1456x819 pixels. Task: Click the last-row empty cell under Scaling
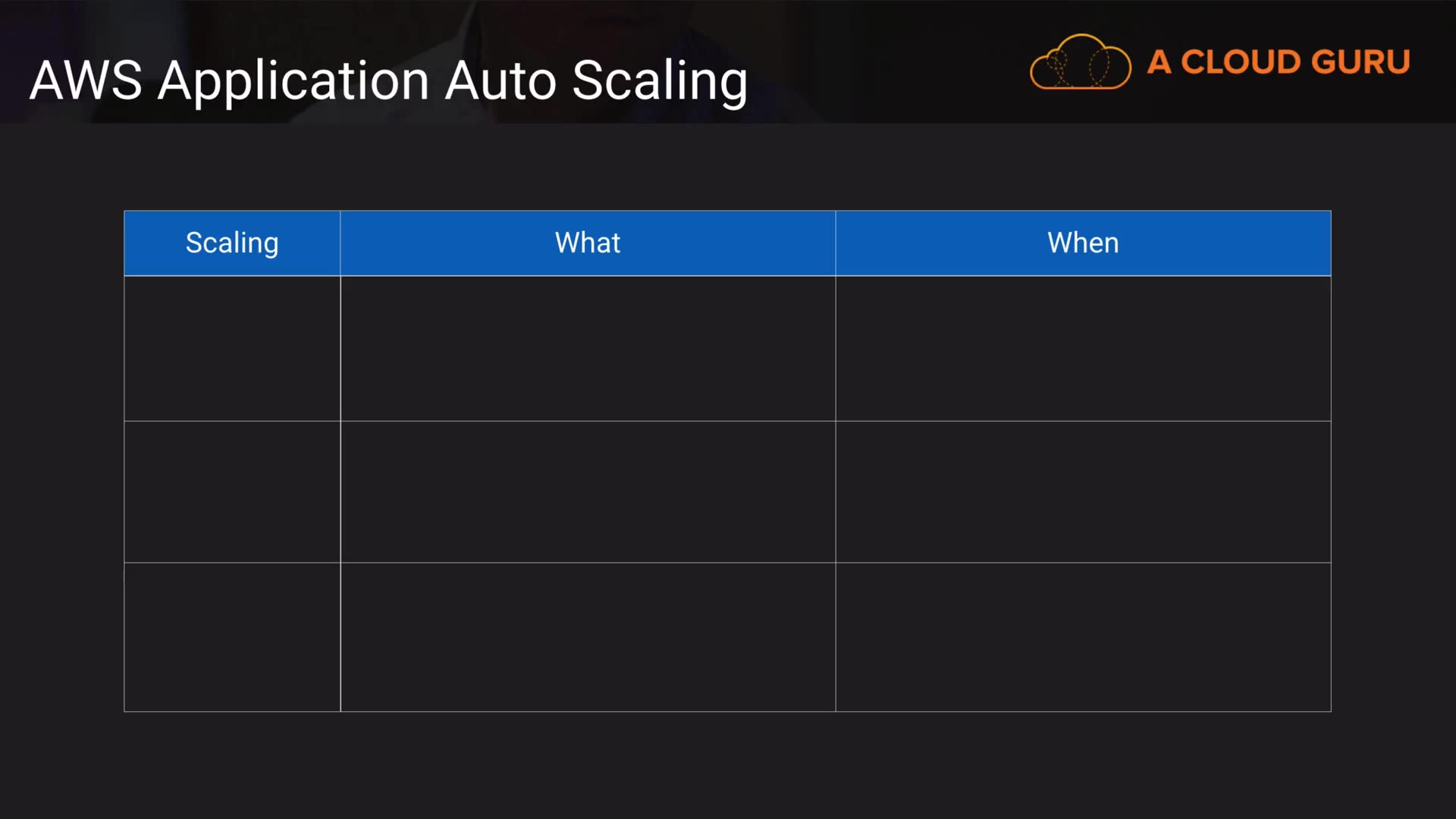[232, 637]
